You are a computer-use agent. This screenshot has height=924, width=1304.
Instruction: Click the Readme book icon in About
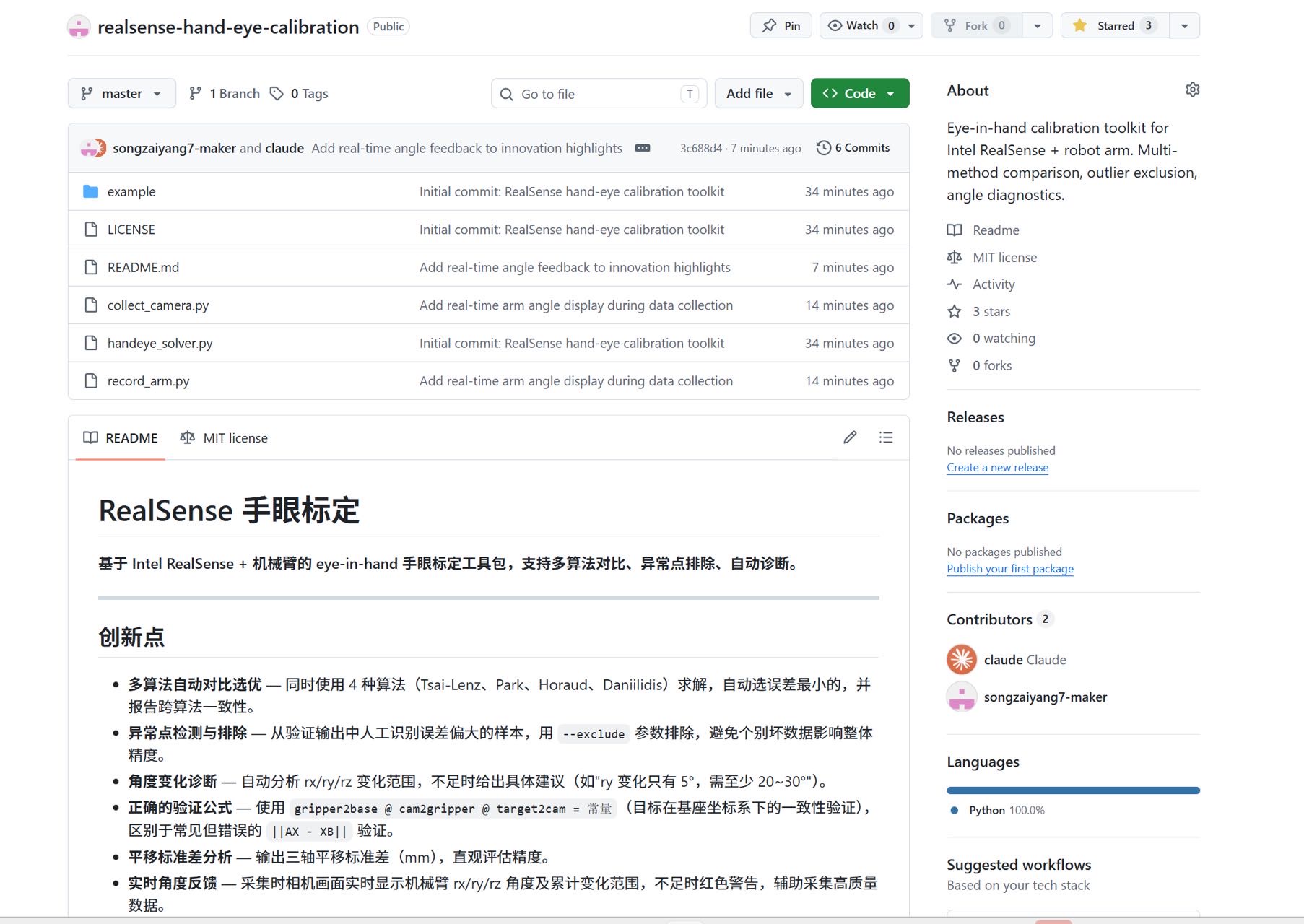(955, 230)
